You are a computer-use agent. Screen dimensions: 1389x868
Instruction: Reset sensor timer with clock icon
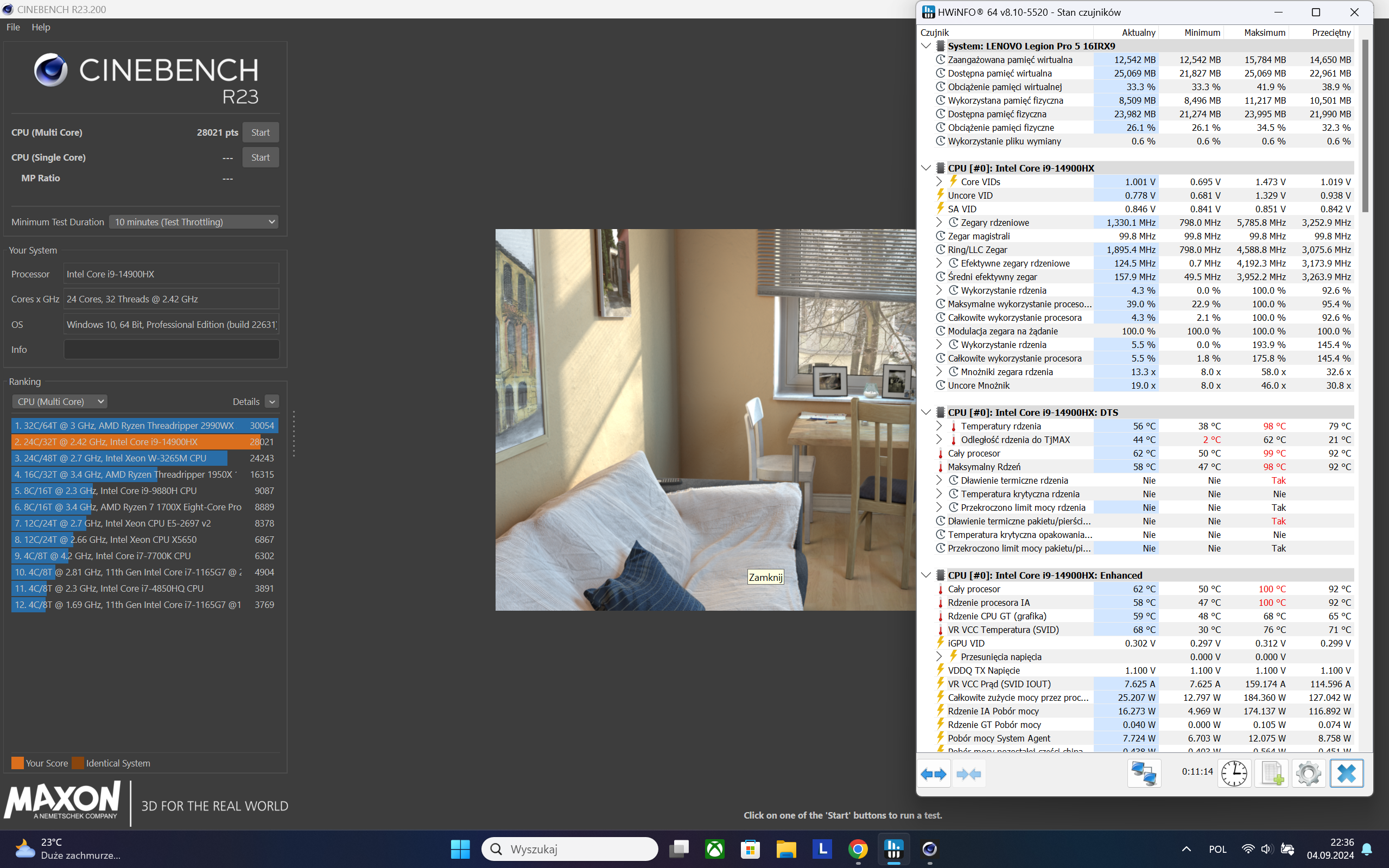[x=1234, y=774]
